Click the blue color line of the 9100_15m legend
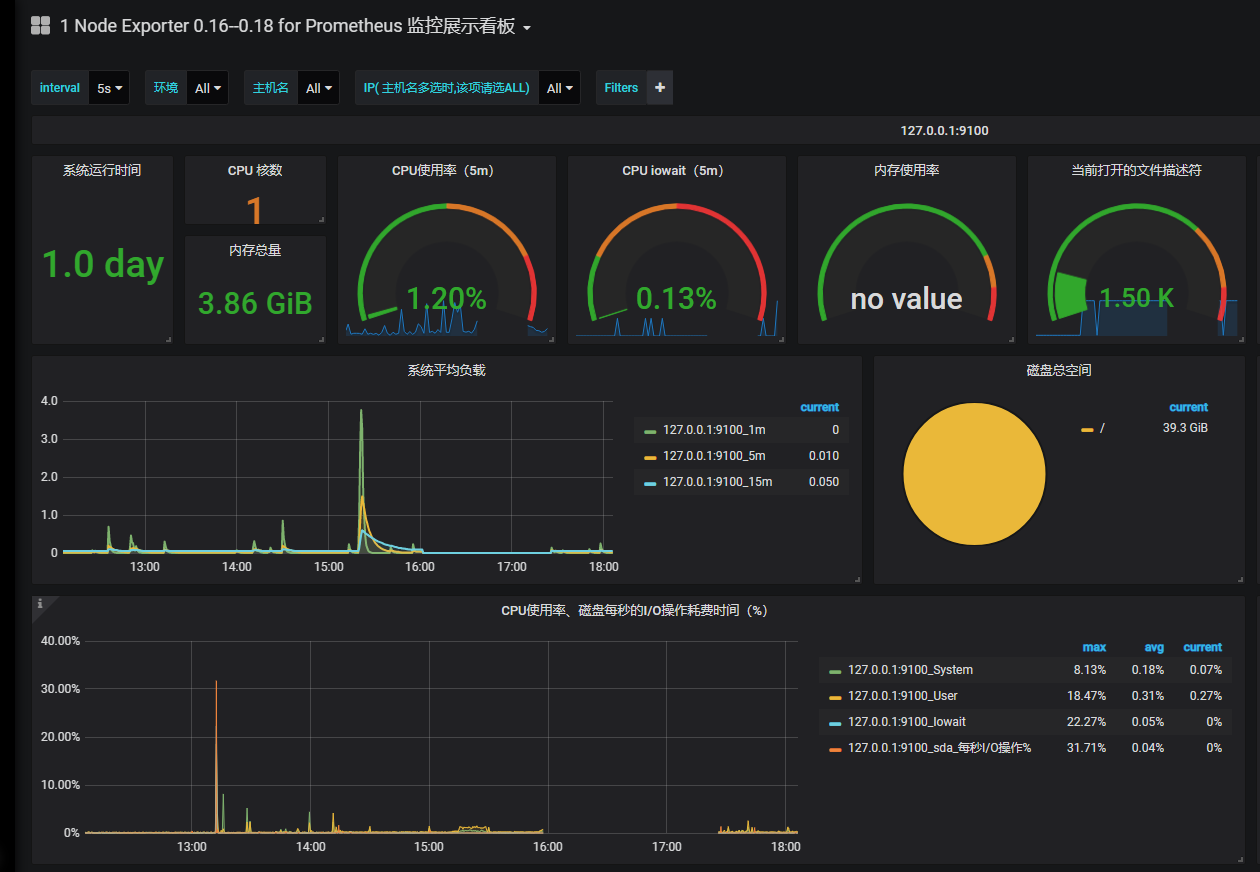The image size is (1260, 872). pyautogui.click(x=650, y=483)
